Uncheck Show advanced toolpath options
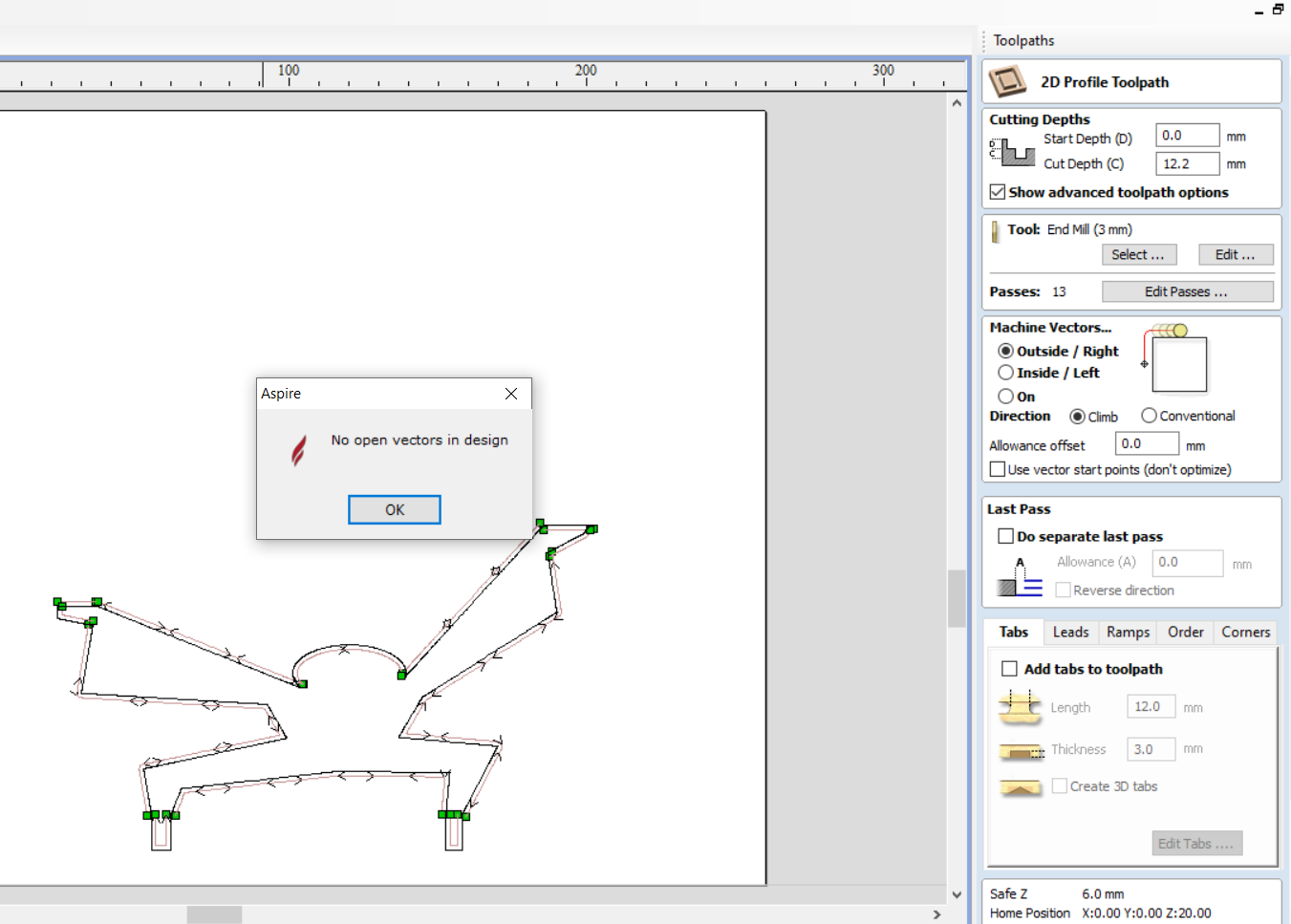Screen dimensions: 1291x924 point(998,192)
